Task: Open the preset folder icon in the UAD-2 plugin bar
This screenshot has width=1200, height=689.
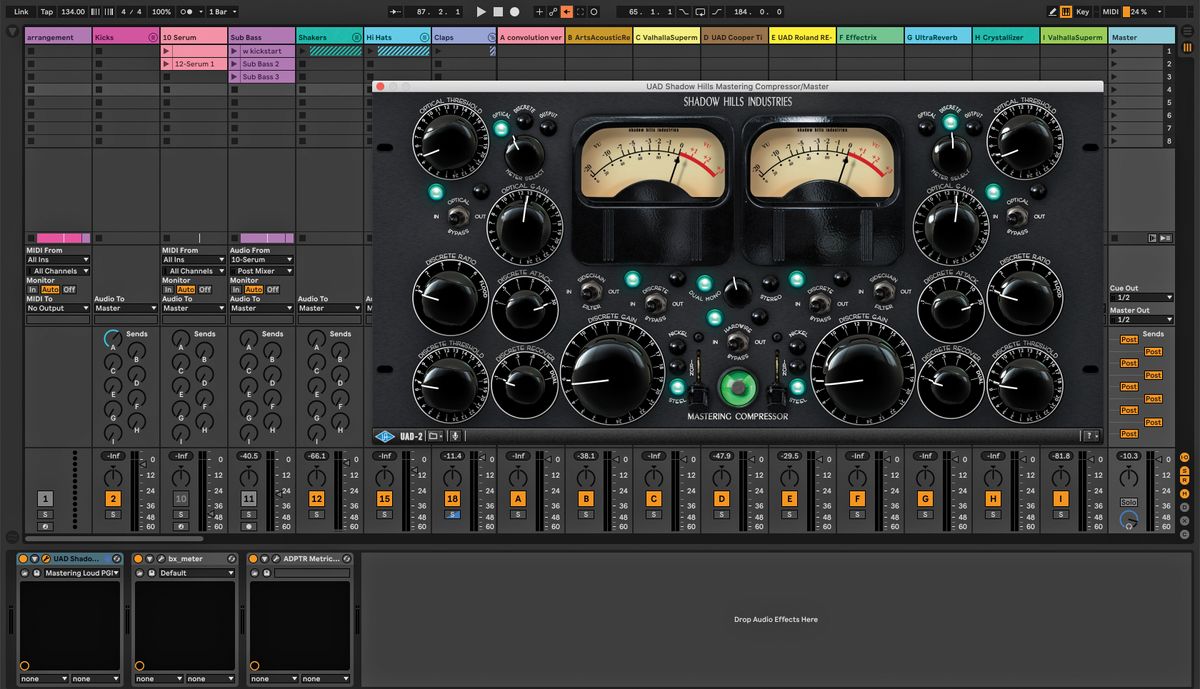Action: coord(433,435)
